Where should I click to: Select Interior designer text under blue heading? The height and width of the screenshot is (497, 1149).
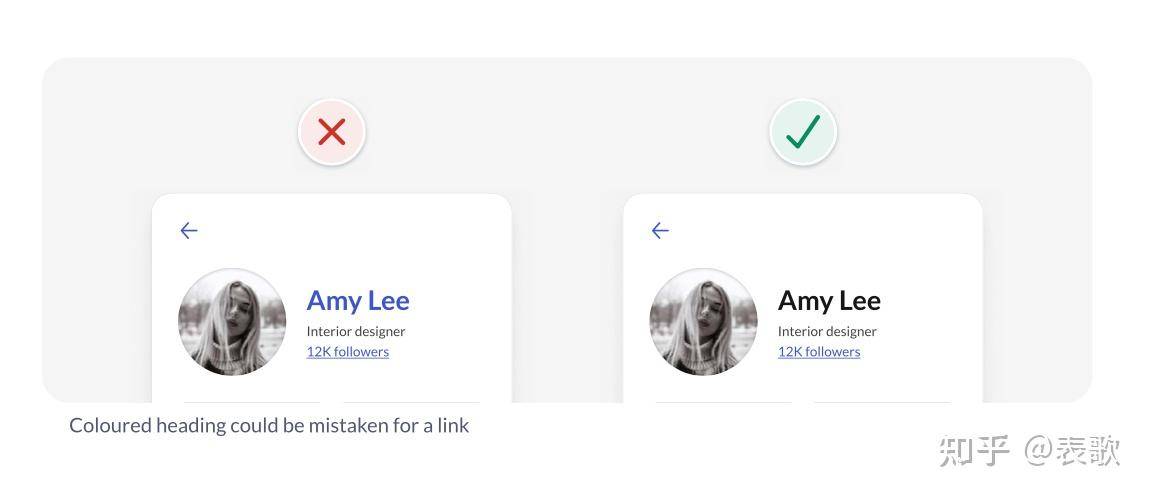355,331
